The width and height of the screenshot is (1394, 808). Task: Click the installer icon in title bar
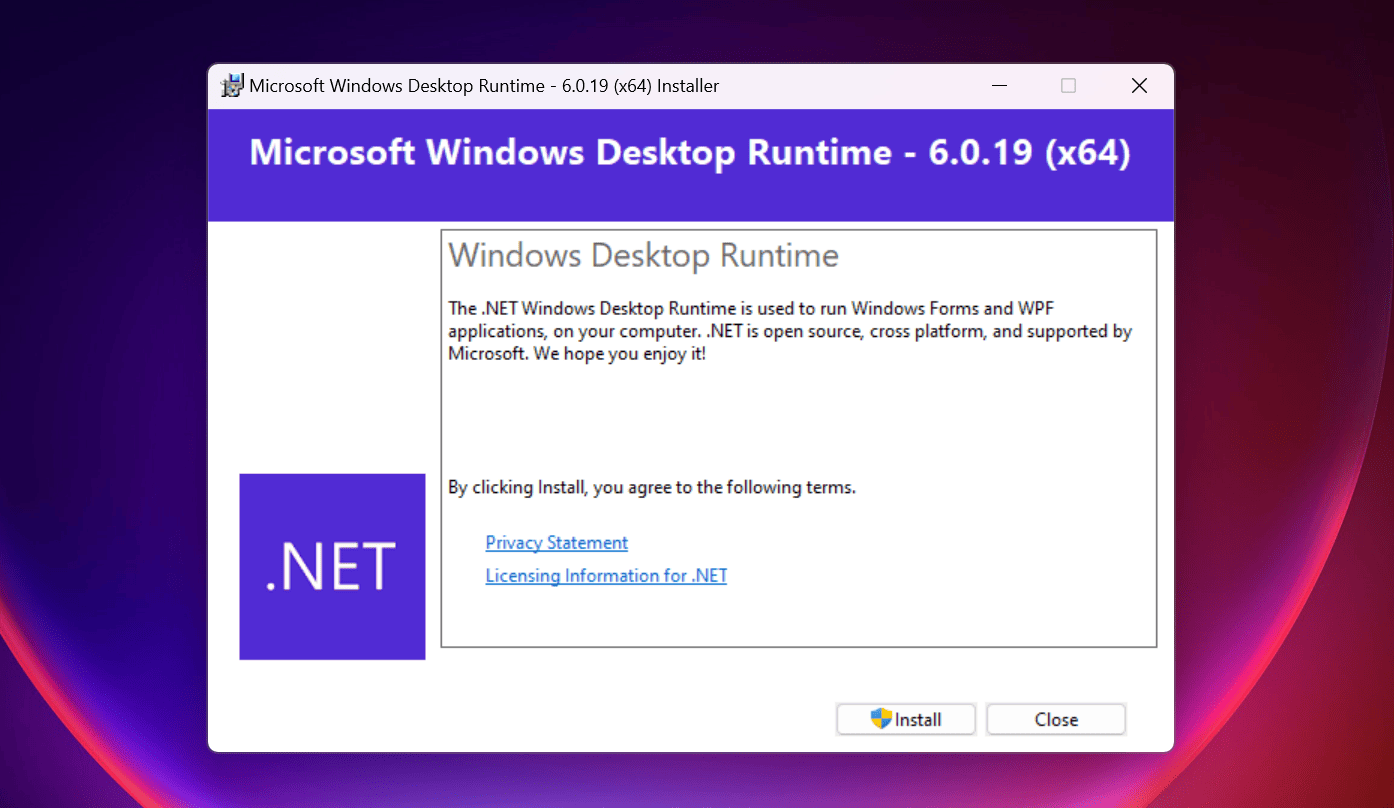pos(232,86)
